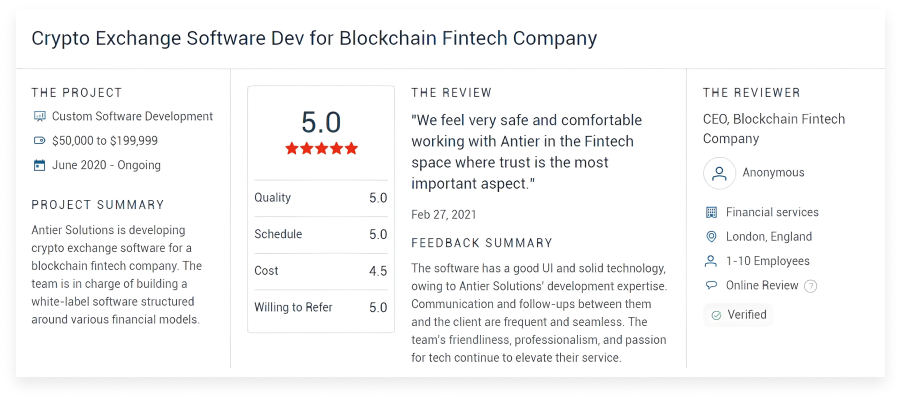Select the Cost 4.5 rating row
The image size is (901, 400).
320,271
